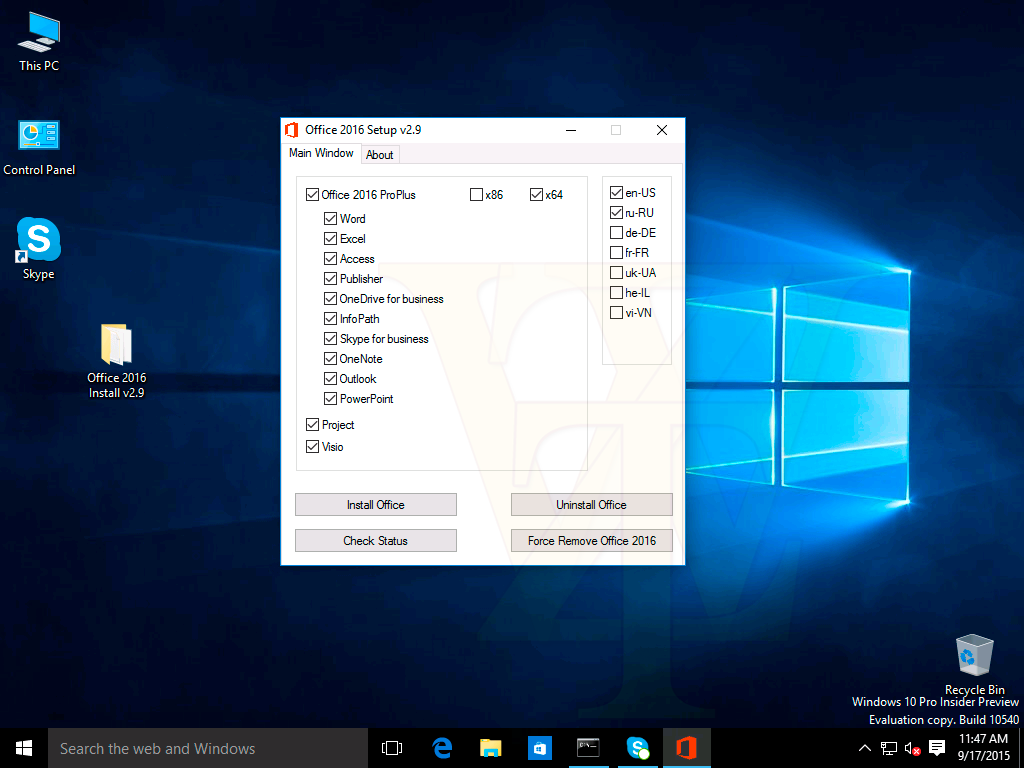Uncheck the Word checkbox

pyautogui.click(x=330, y=219)
